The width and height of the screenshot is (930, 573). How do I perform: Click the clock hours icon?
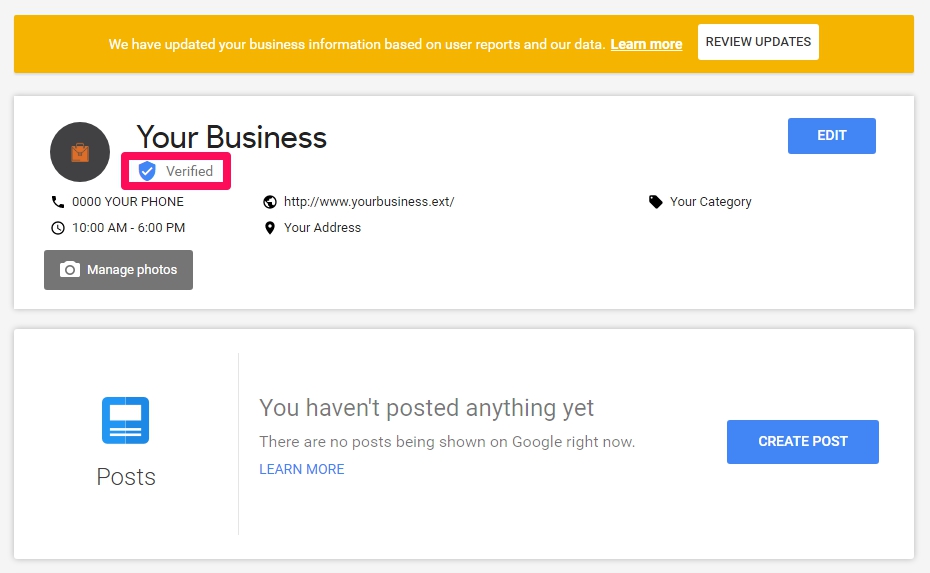58,228
